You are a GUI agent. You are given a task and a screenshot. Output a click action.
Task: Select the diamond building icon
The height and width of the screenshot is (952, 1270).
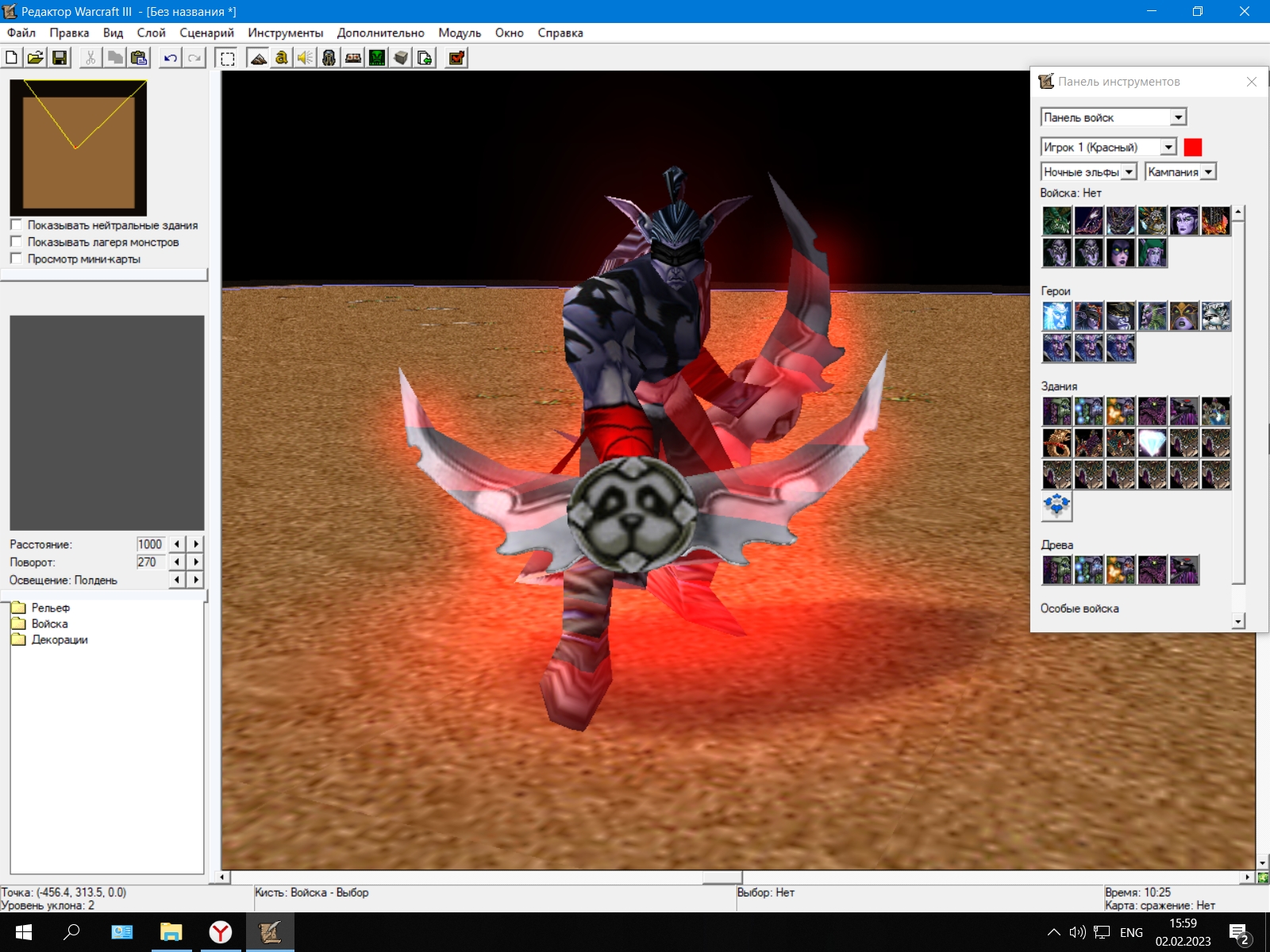1153,443
